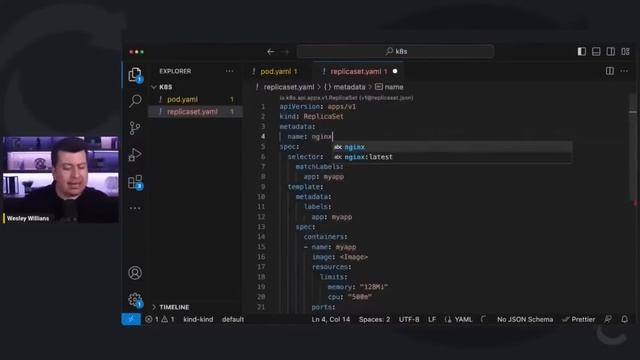Click the feedback icon next to Prettier

[608, 319]
